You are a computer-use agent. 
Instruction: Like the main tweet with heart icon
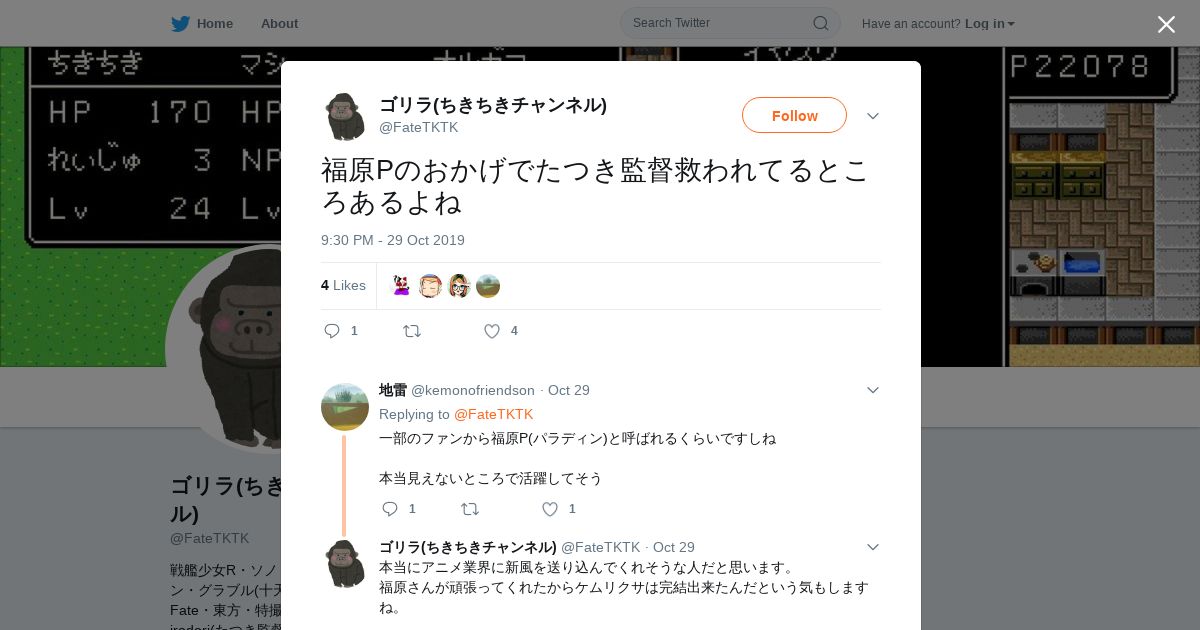492,331
